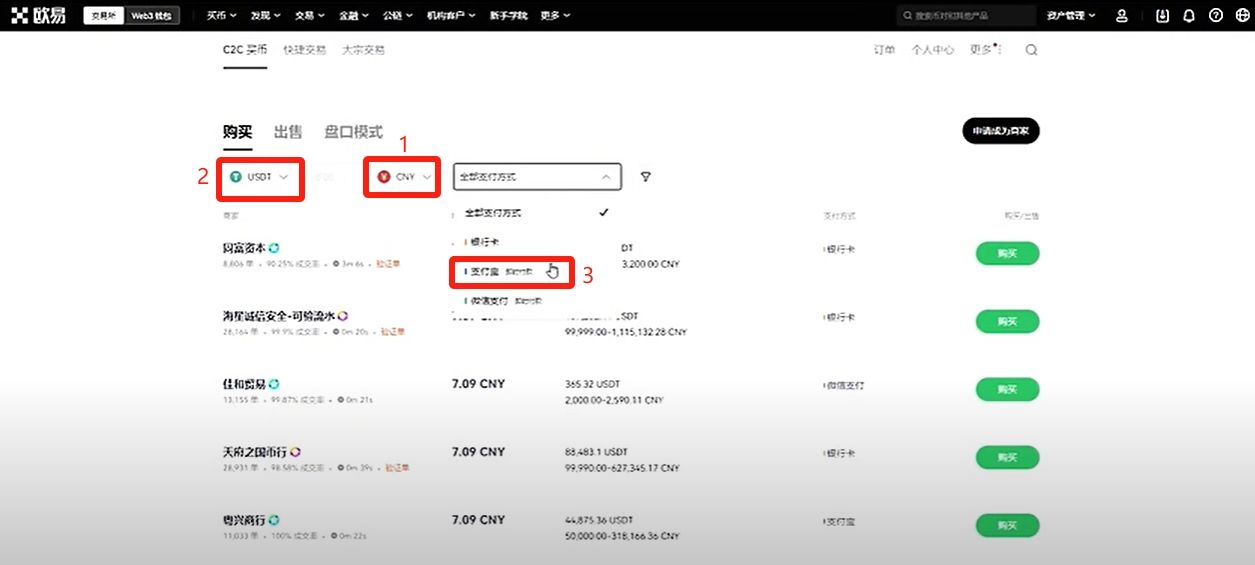The width and height of the screenshot is (1255, 565).
Task: Switch to 交易所 toggle option
Action: pos(103,16)
